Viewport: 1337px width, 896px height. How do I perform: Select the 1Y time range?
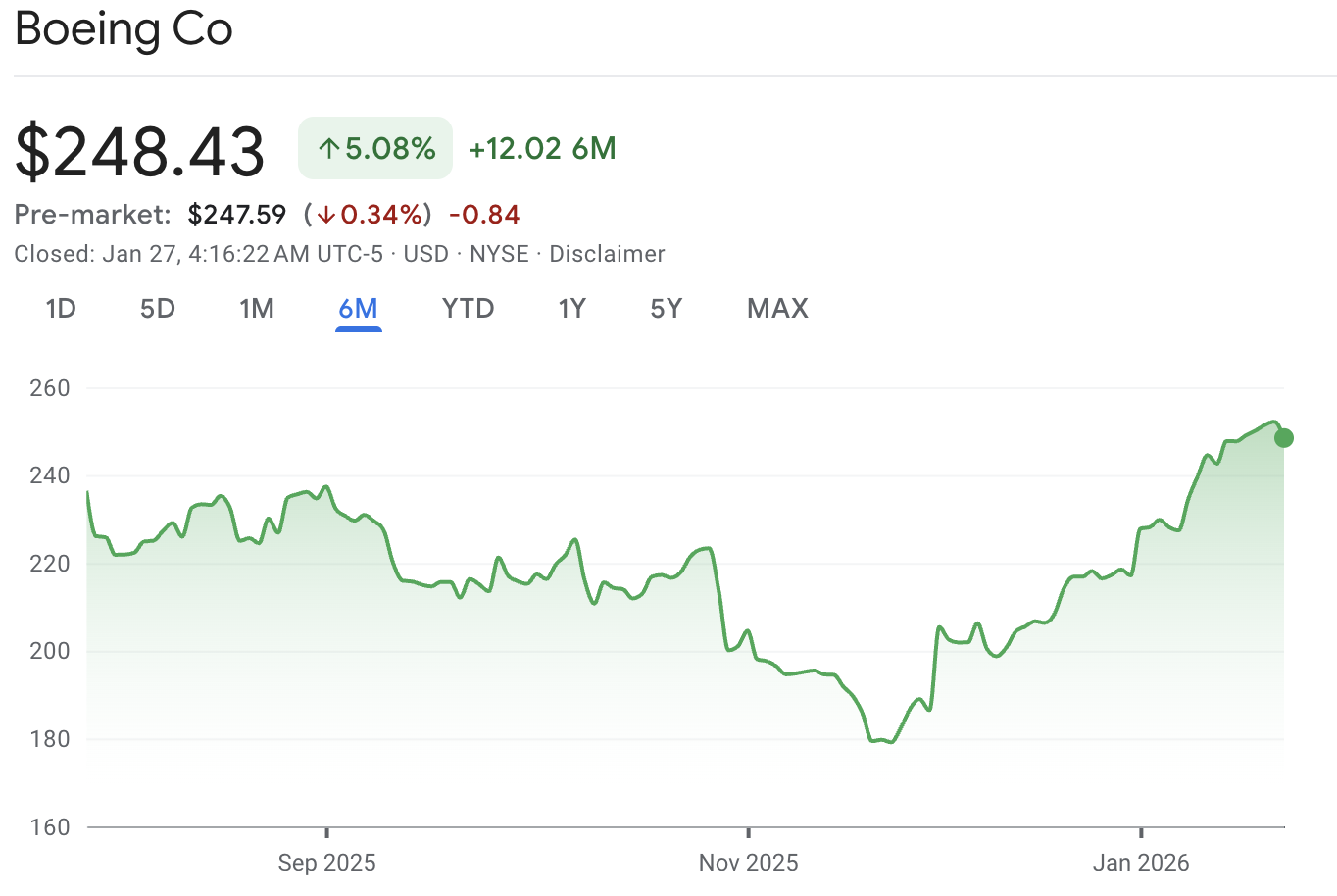pyautogui.click(x=572, y=308)
